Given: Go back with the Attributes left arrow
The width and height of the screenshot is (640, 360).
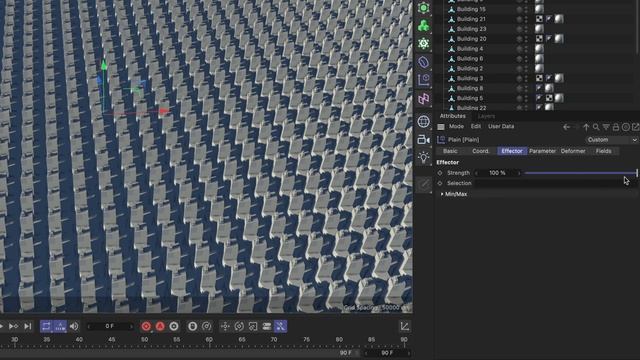Looking at the screenshot, I should 567,127.
